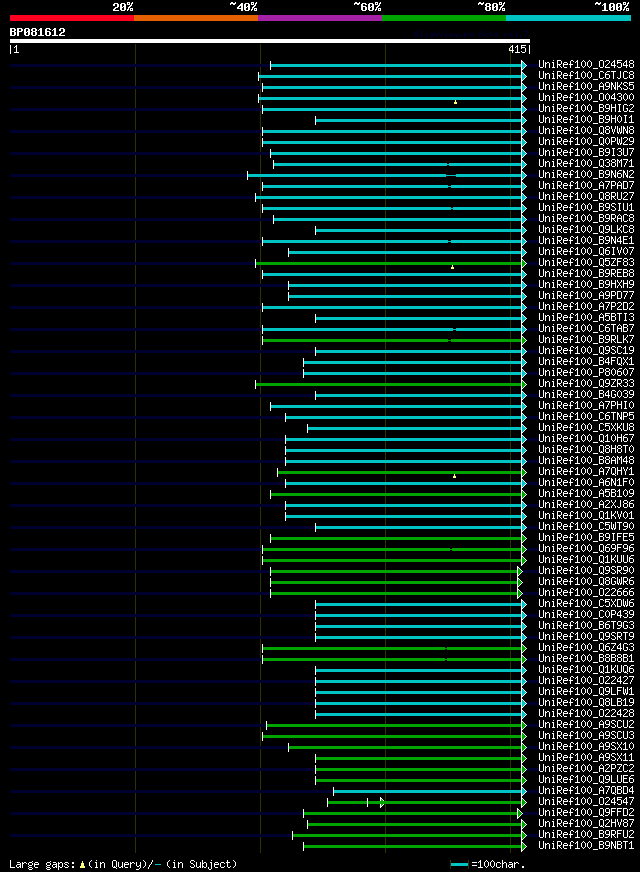Open the UniRef100_O24548 hit label
Screen dimensions: 640x872
point(586,65)
